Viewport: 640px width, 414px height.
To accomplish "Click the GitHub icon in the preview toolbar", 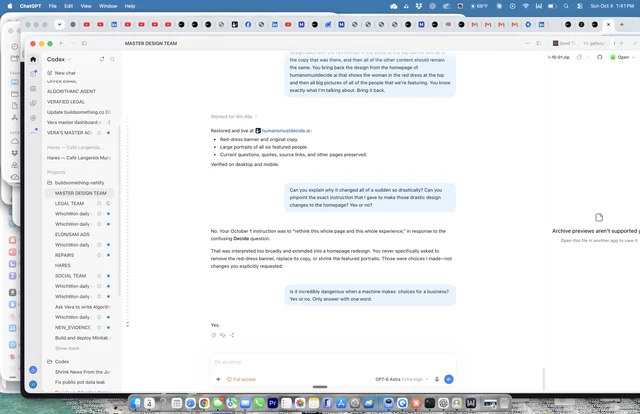I will pos(599,57).
